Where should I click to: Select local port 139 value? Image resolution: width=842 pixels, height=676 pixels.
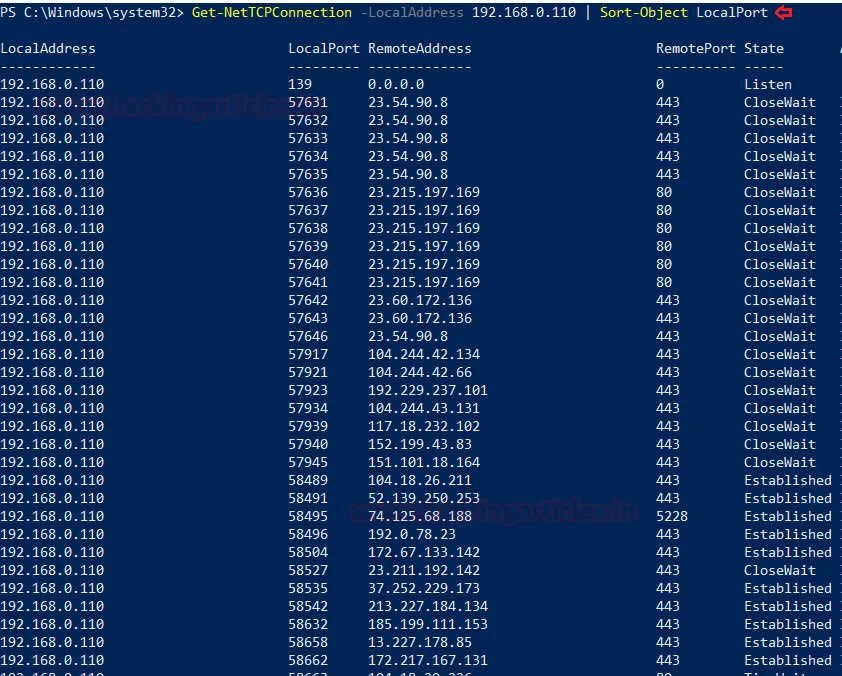(300, 84)
